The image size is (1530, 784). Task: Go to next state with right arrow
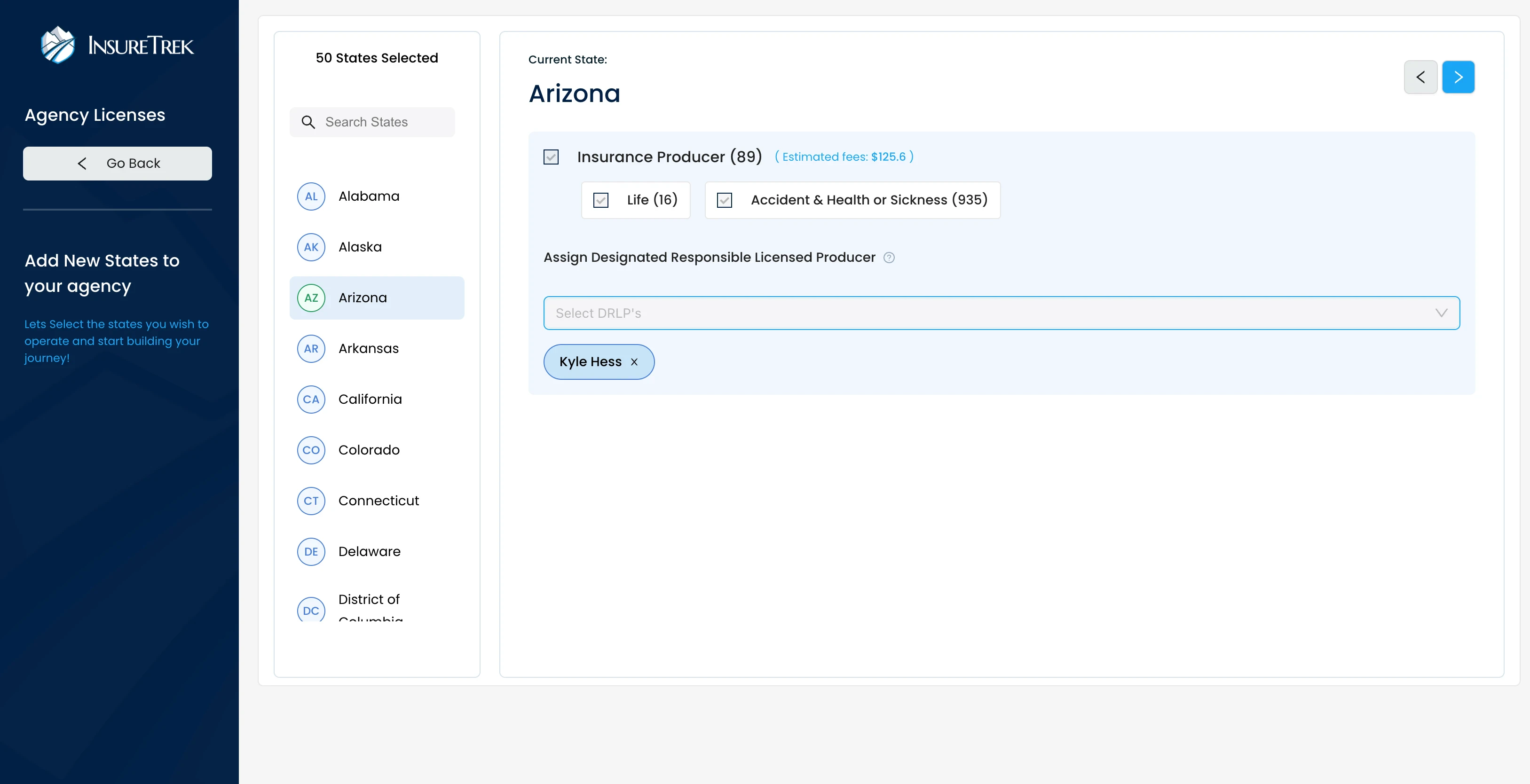pyautogui.click(x=1458, y=77)
